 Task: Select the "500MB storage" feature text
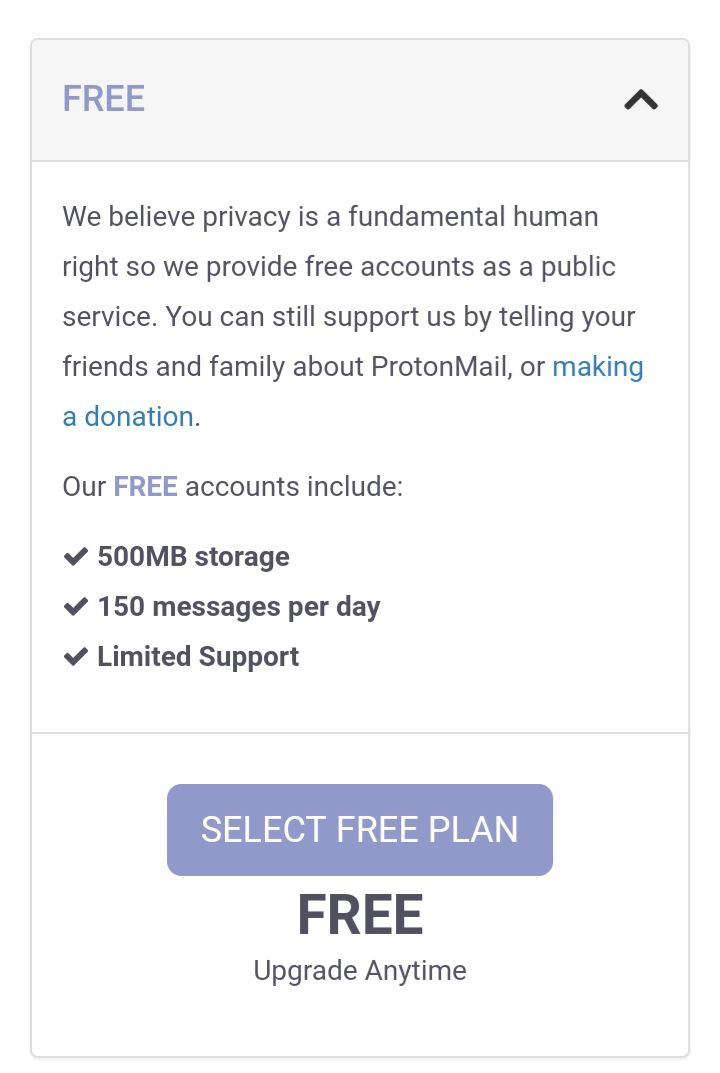193,557
